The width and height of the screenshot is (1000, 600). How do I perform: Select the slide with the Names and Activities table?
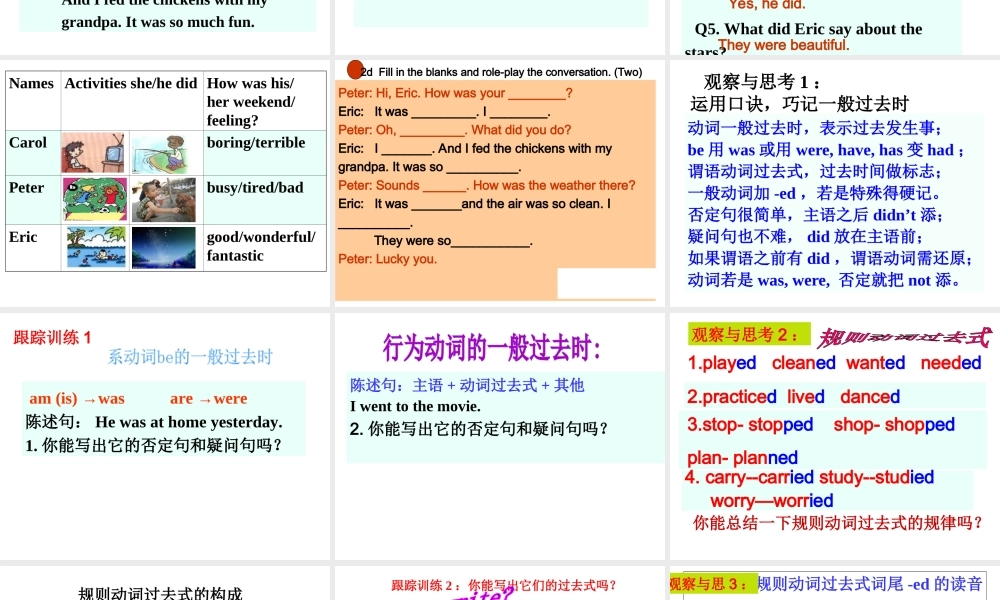pos(165,183)
